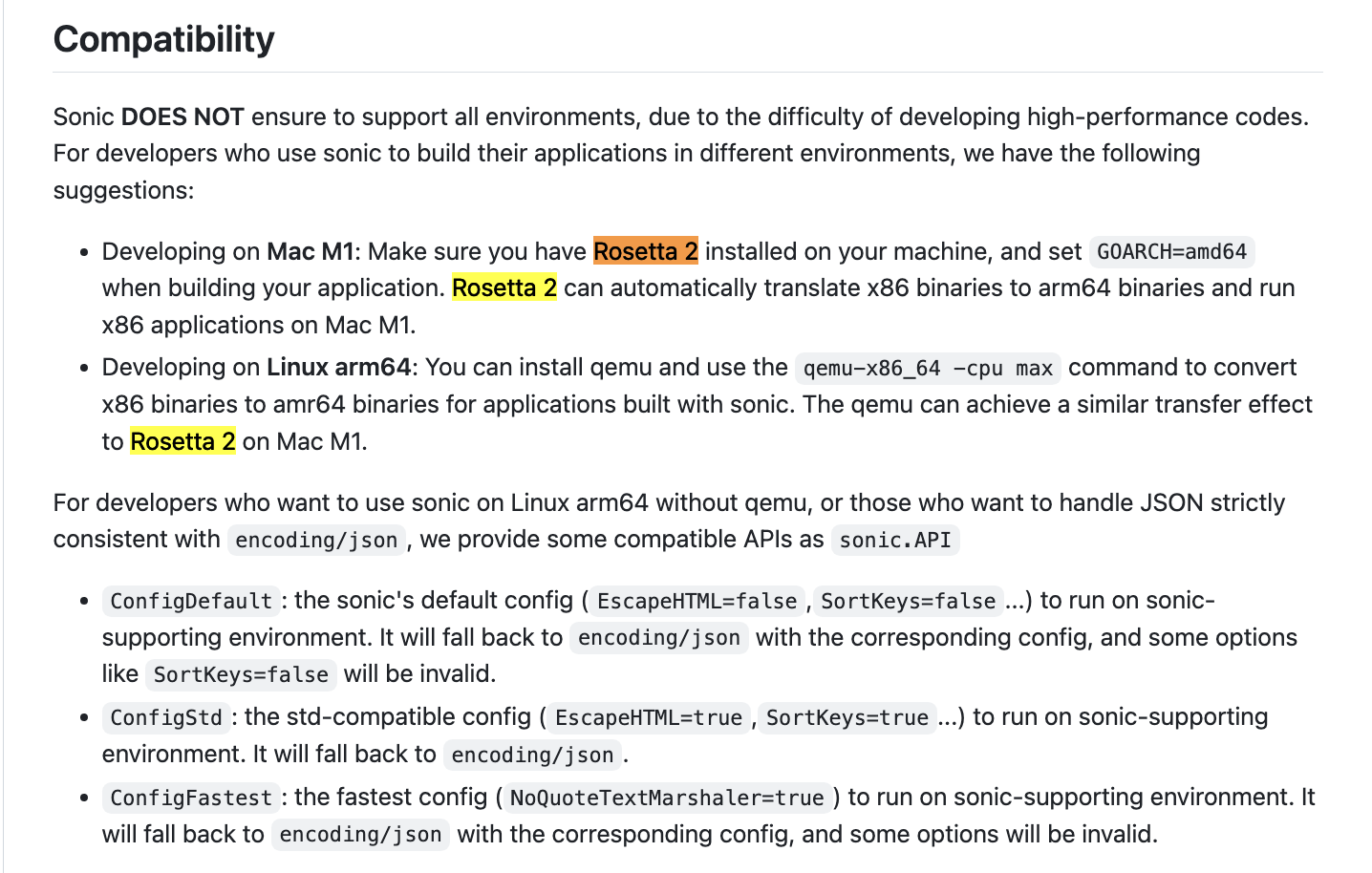Click the ConfigDefault code label
Image resolution: width=1372 pixels, height=873 pixels.
click(x=191, y=601)
